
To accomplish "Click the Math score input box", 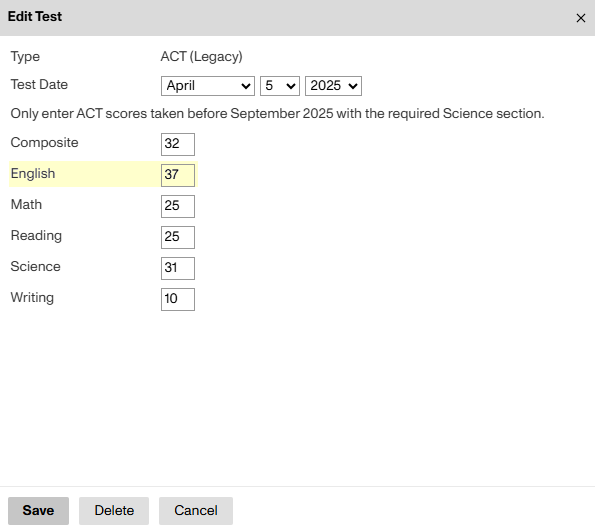I will tap(178, 206).
